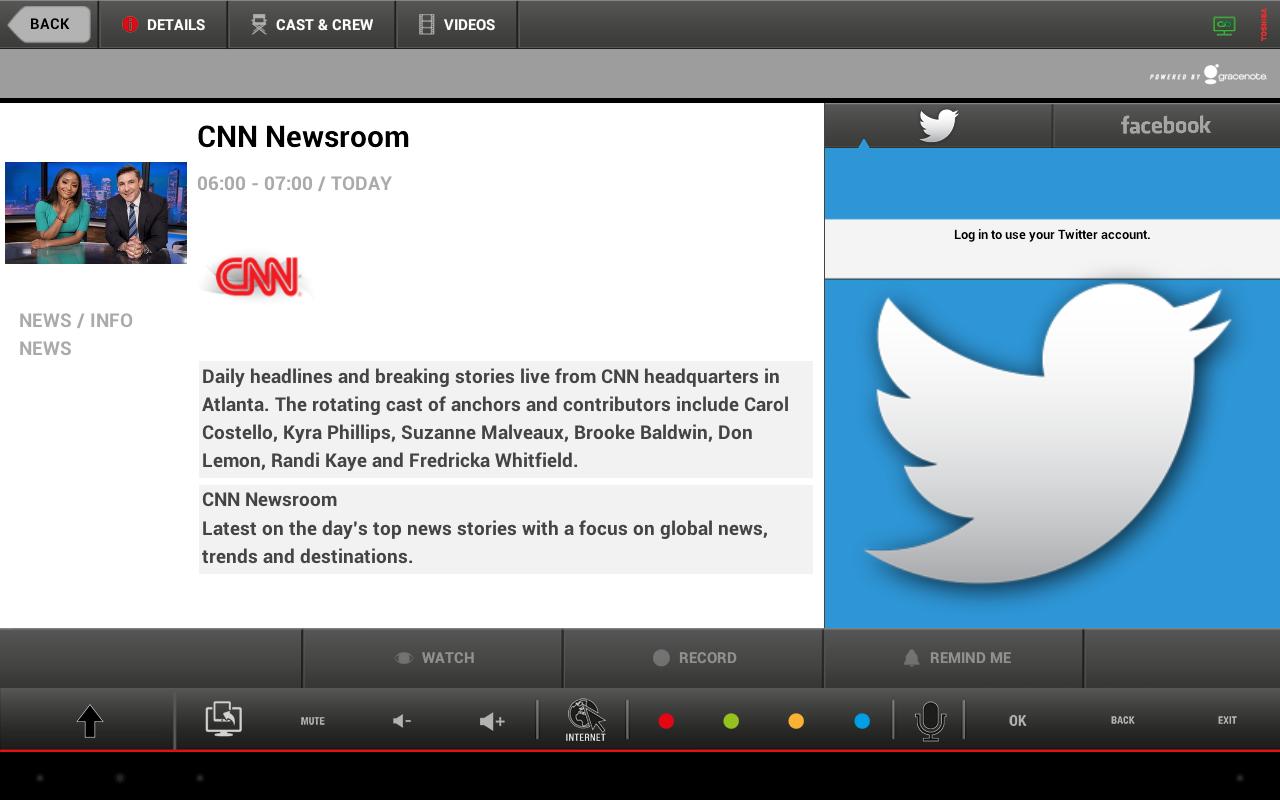
Task: Click the green TV connection icon
Action: 1224,26
